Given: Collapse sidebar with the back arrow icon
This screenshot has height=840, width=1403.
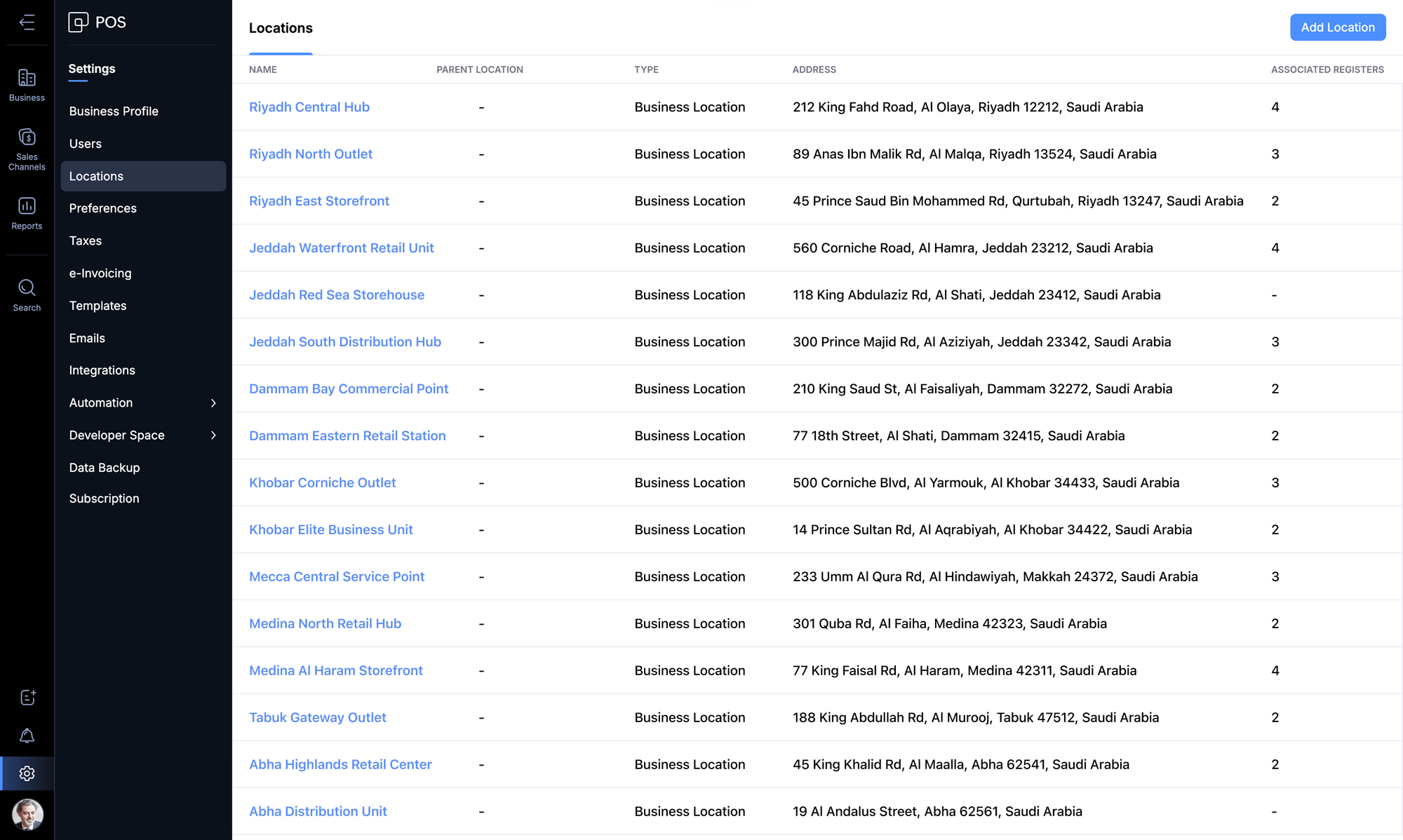Looking at the screenshot, I should click(x=27, y=22).
